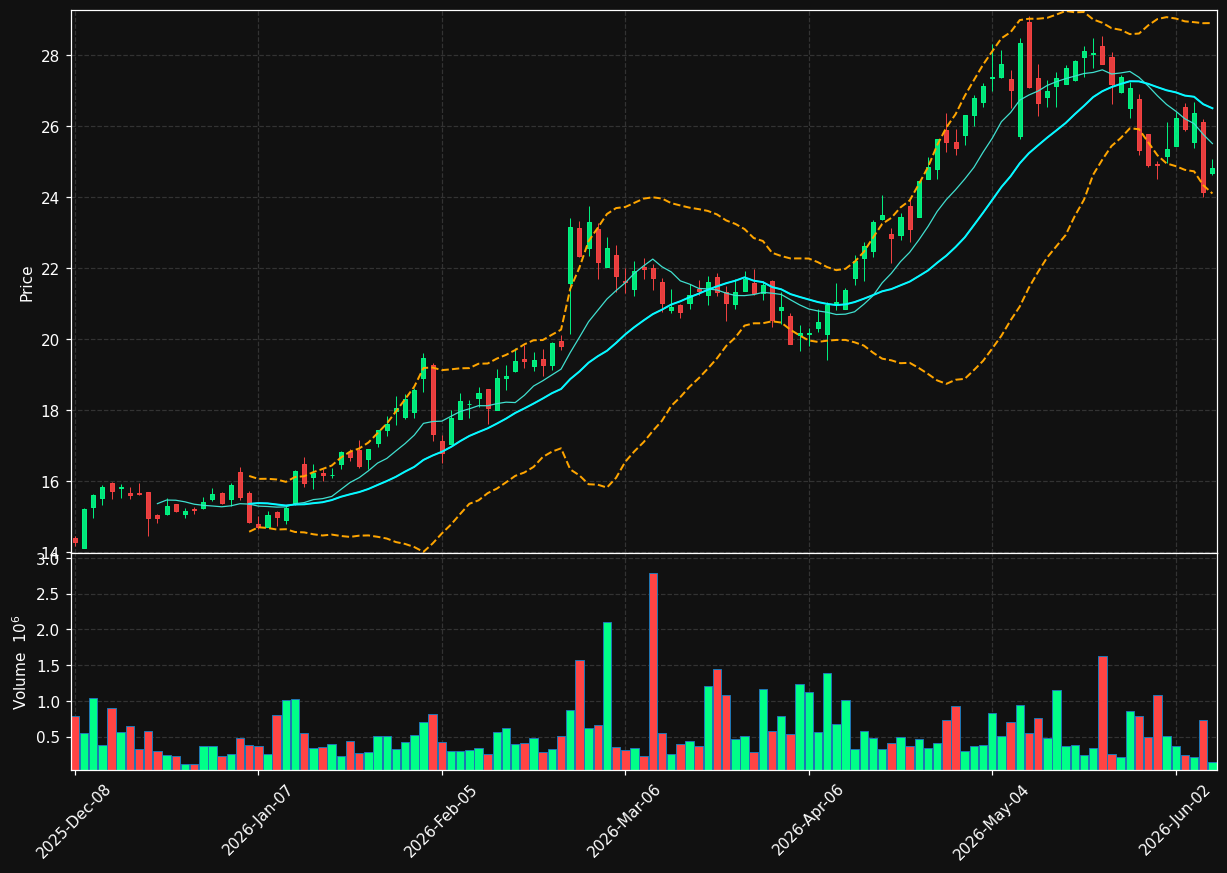The width and height of the screenshot is (1227, 873).
Task: Select the 22 price tick label
Action: coord(52,269)
